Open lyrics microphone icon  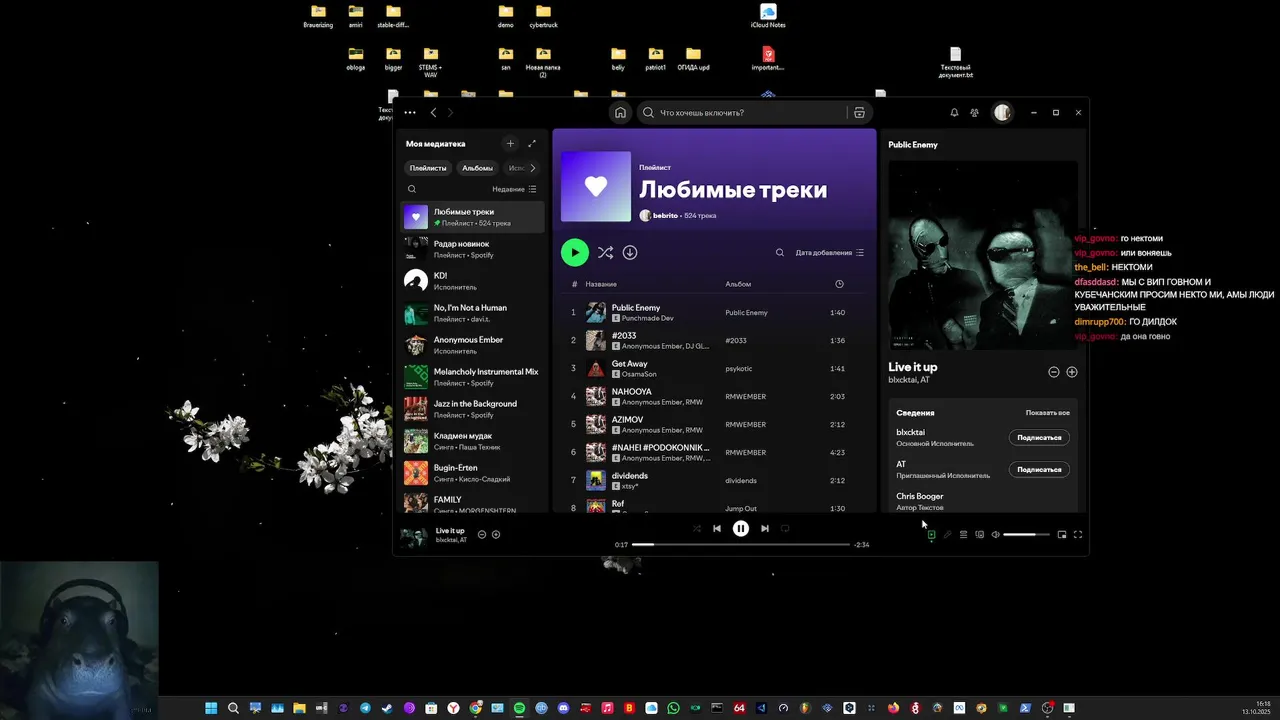(947, 535)
